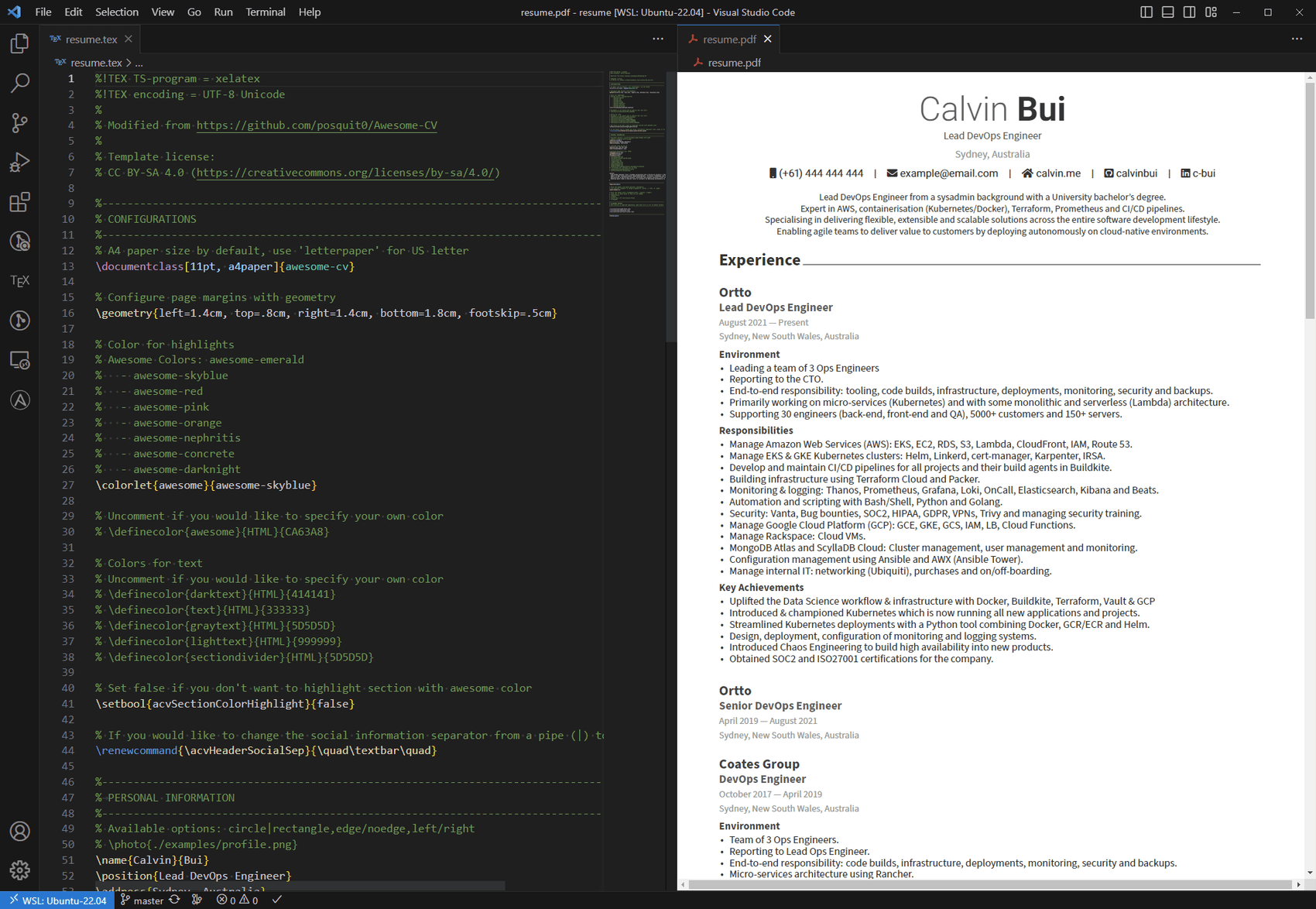Open the Accounts icon in activity bar
This screenshot has height=909, width=1316.
[x=19, y=831]
